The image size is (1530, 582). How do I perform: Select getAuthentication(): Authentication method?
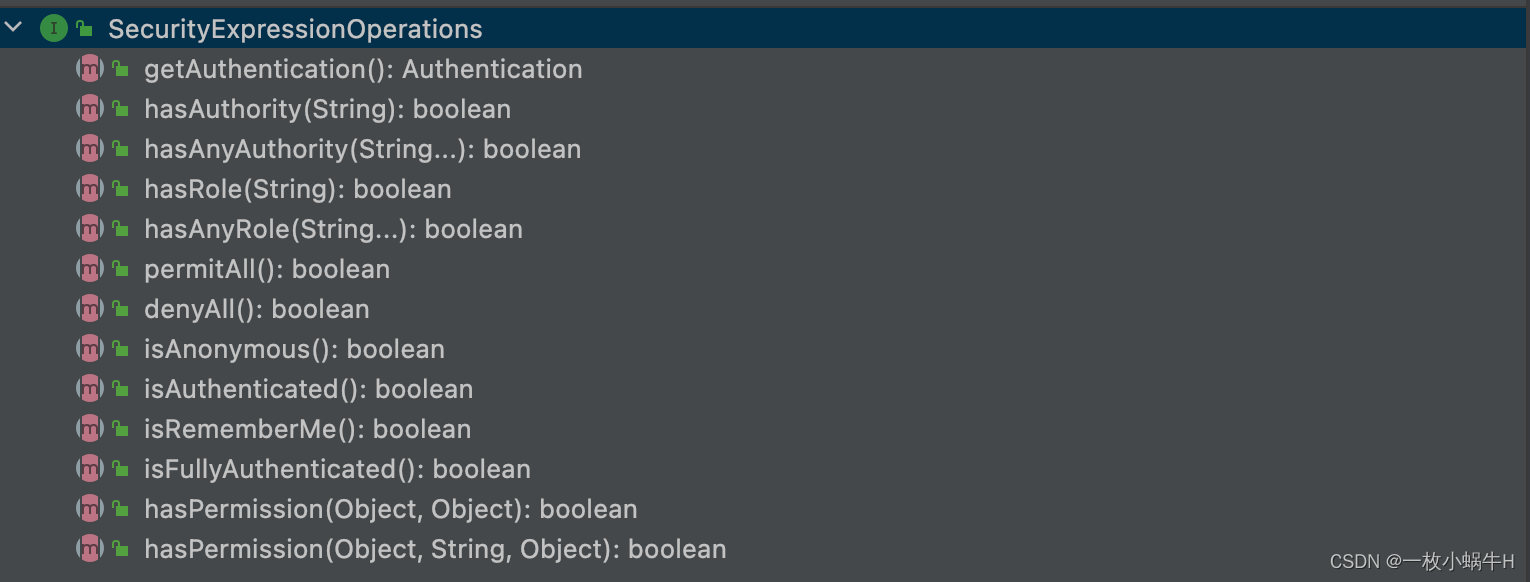point(363,69)
